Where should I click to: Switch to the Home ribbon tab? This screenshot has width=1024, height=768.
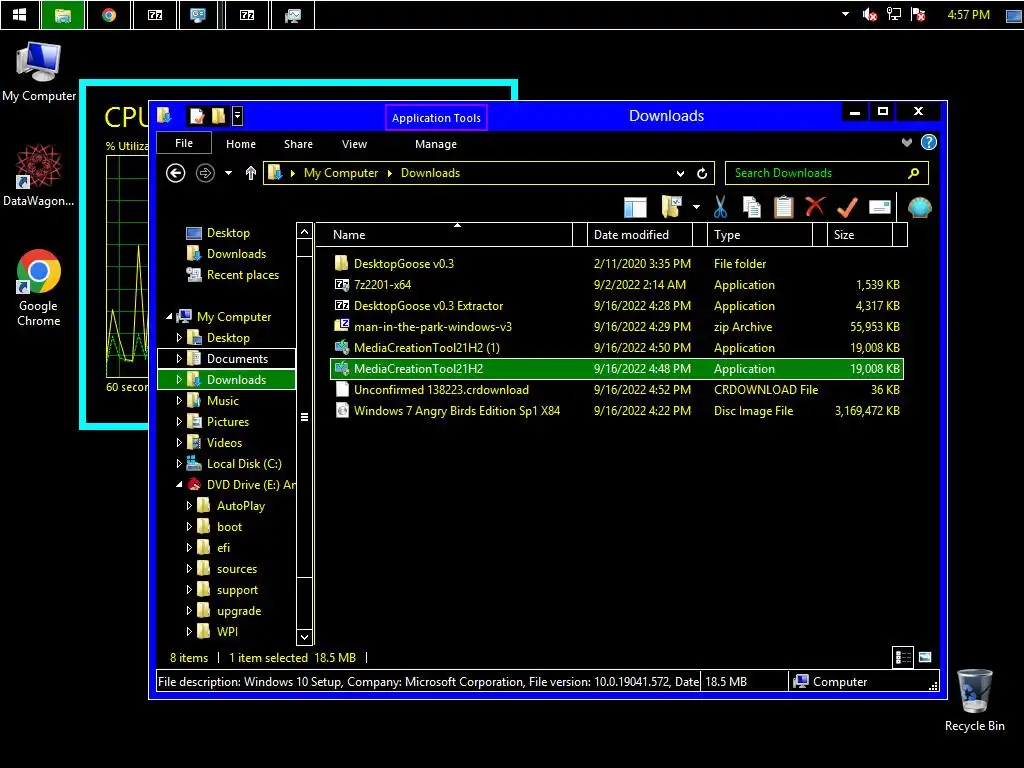point(241,144)
